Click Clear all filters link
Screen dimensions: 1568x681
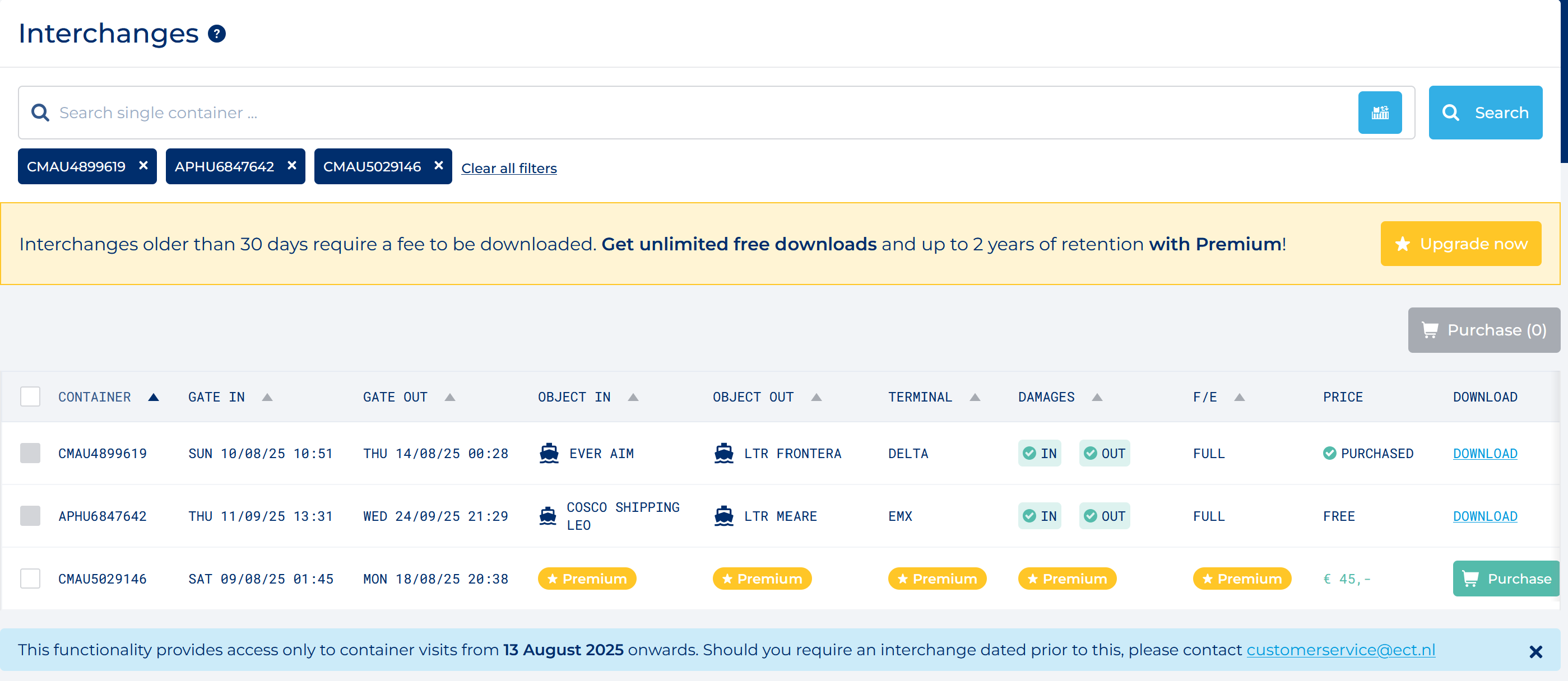click(x=508, y=169)
